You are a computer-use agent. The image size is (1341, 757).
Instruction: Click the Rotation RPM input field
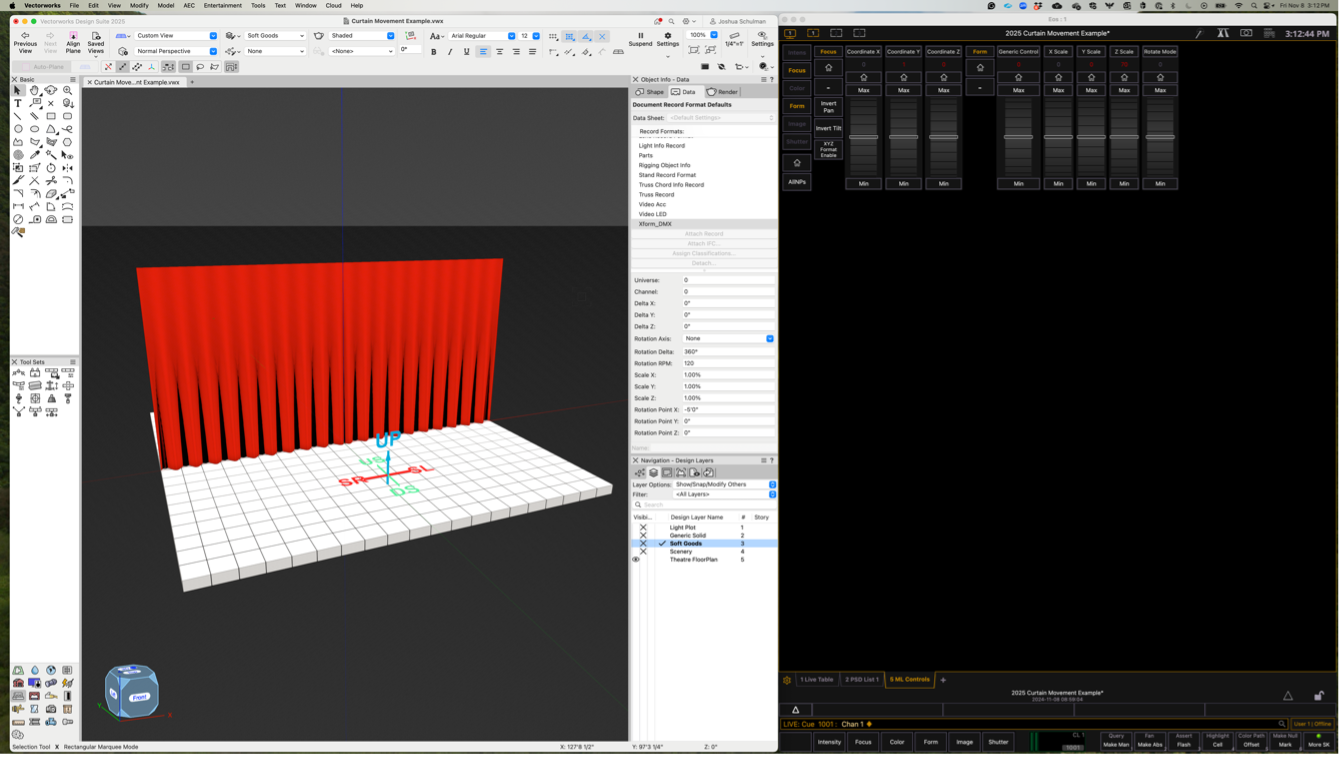728,363
